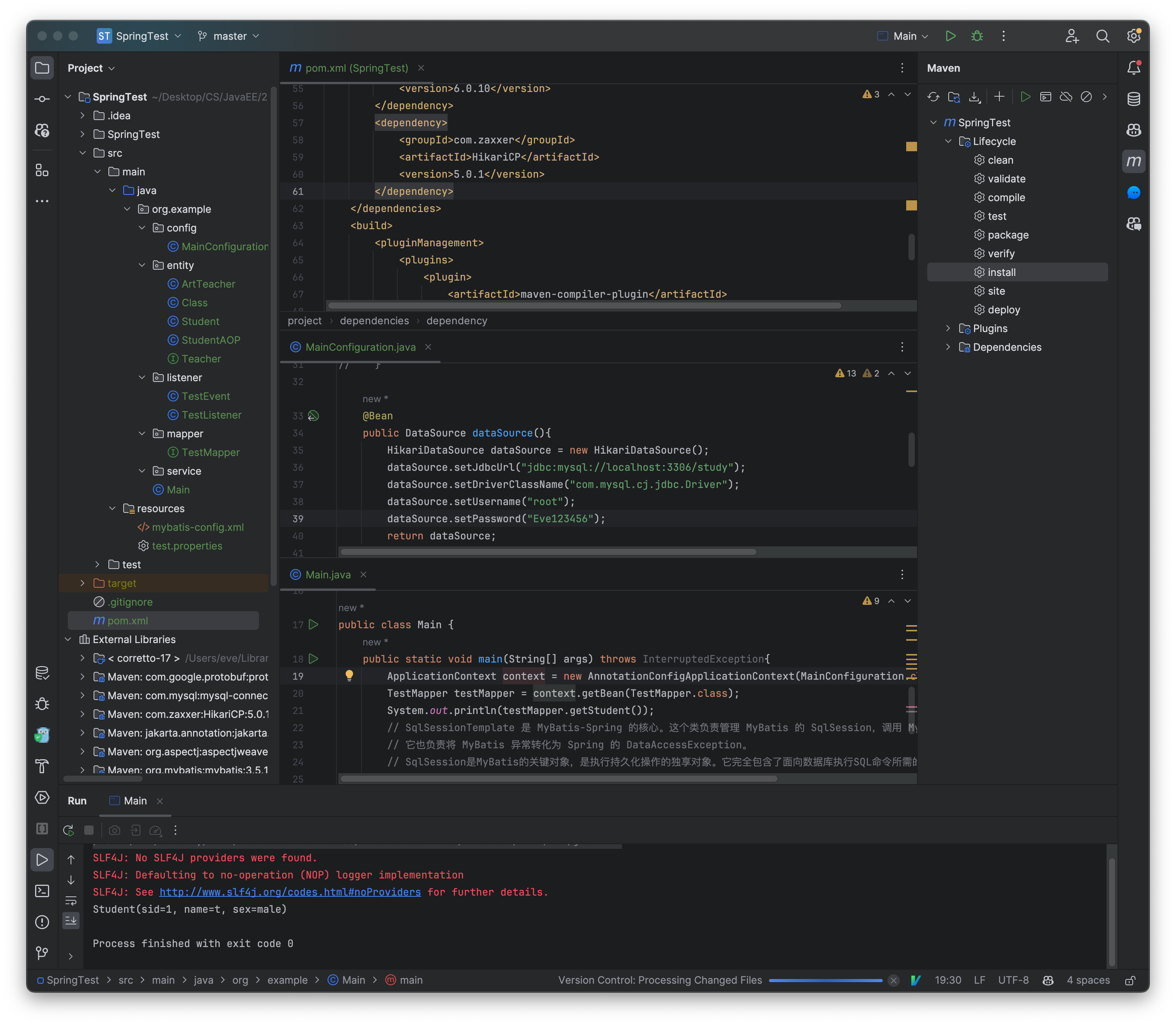Select pom.xml in the project tree
This screenshot has height=1025, width=1176.
coord(128,620)
